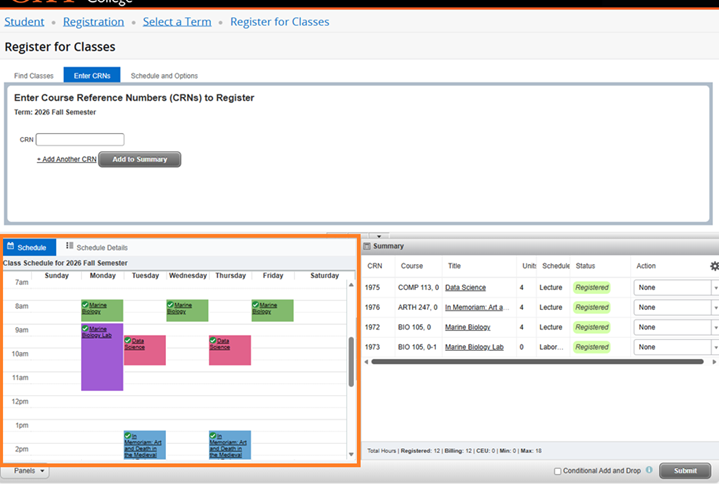The image size is (719, 484).
Task: Open the Marine Biology title link in Summary
Action: tap(468, 327)
